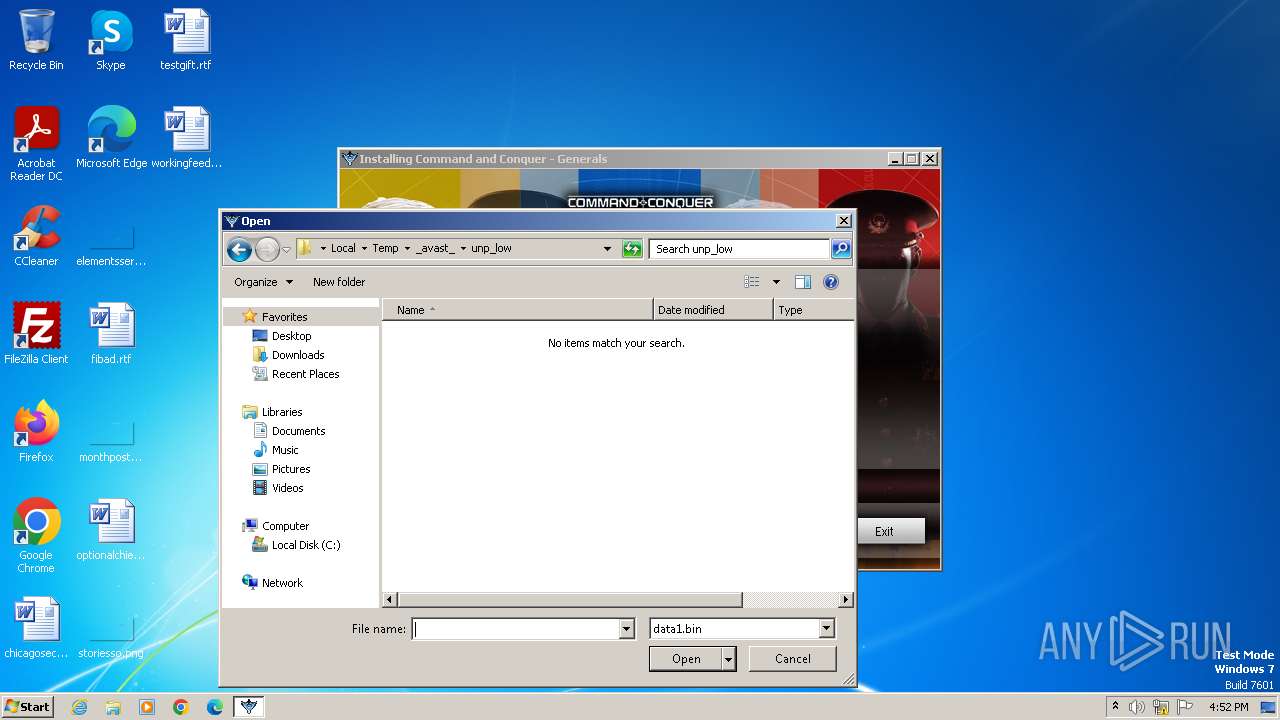Click the Help question mark icon
Viewport: 1280px width, 720px height.
[x=830, y=282]
